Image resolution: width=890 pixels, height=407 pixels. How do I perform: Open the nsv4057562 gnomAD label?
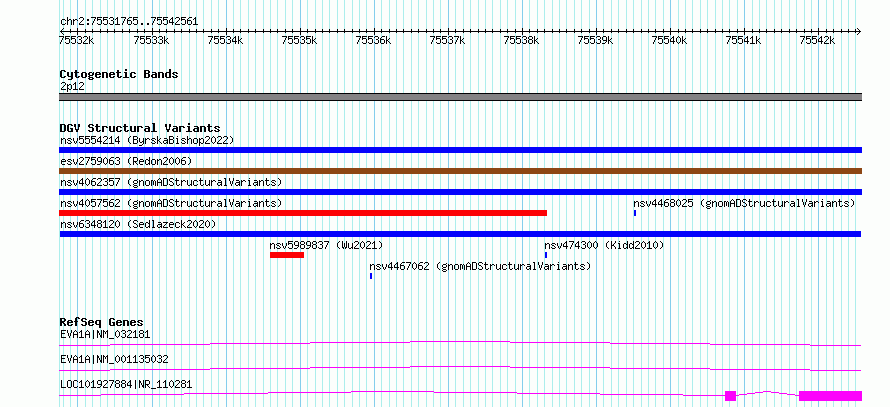click(x=171, y=203)
